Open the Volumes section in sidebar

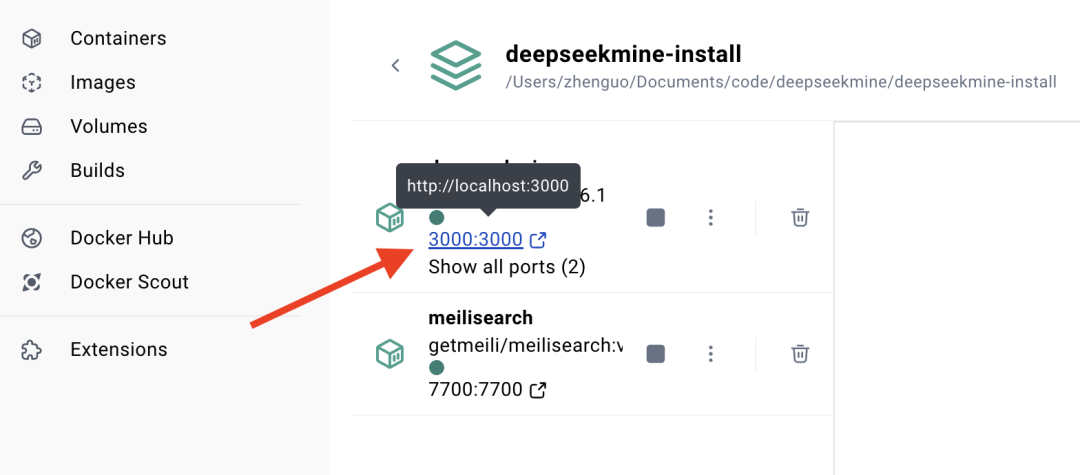[109, 127]
